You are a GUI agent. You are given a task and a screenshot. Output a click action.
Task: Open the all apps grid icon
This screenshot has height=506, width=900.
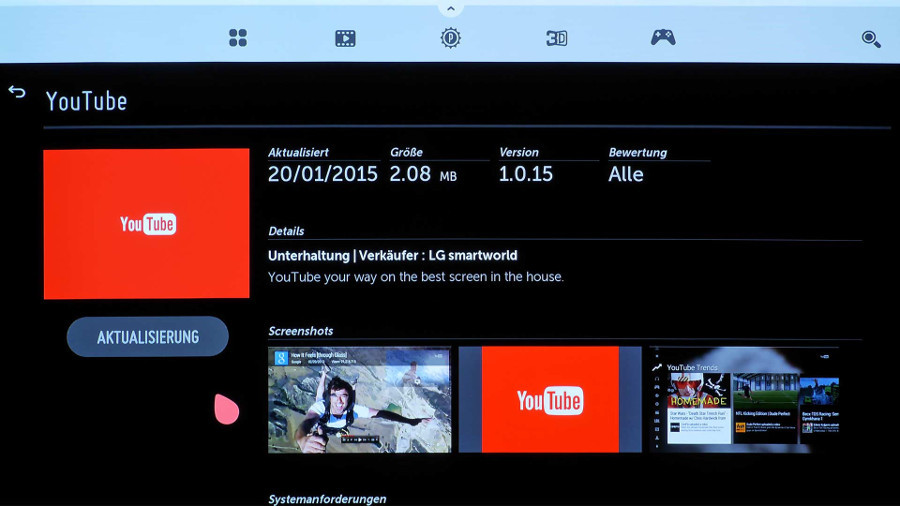(238, 38)
